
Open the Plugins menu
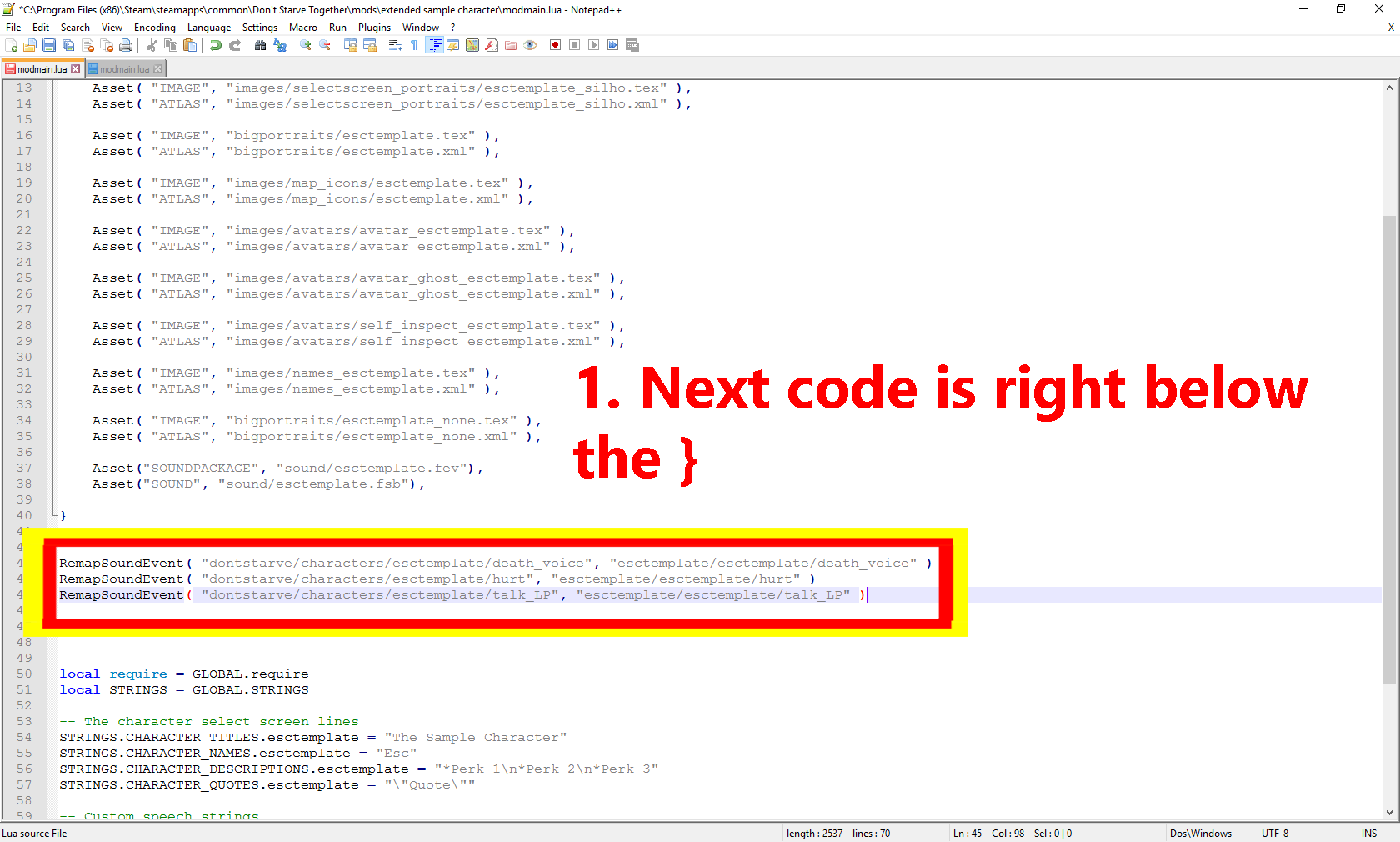[374, 28]
